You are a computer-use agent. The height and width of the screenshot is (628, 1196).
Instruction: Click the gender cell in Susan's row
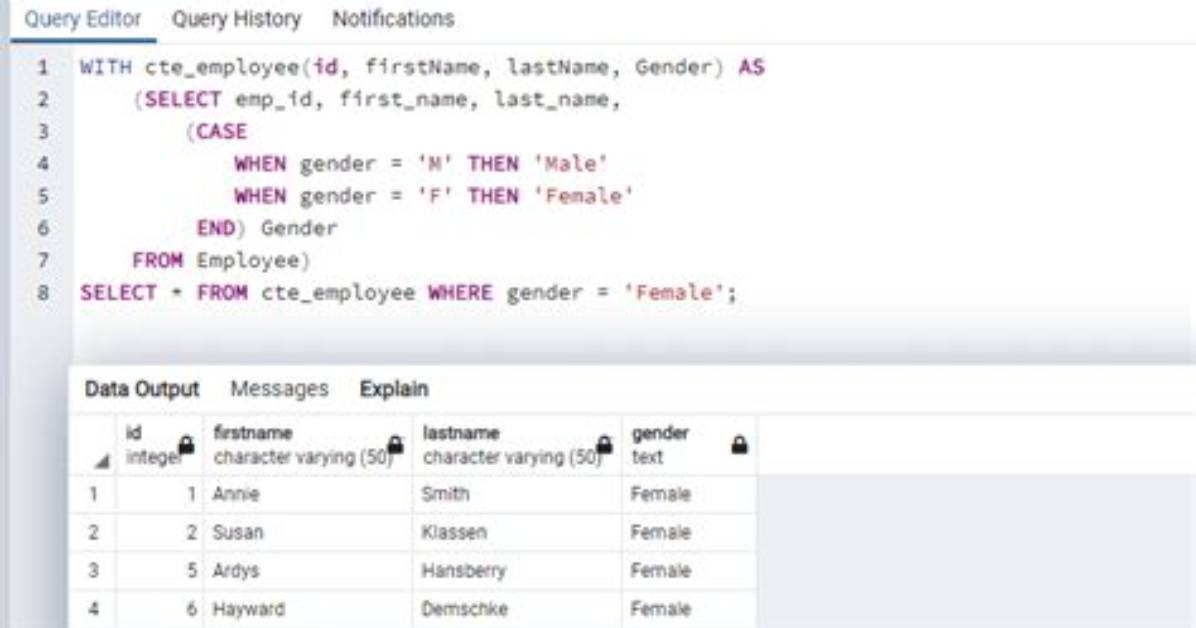690,533
